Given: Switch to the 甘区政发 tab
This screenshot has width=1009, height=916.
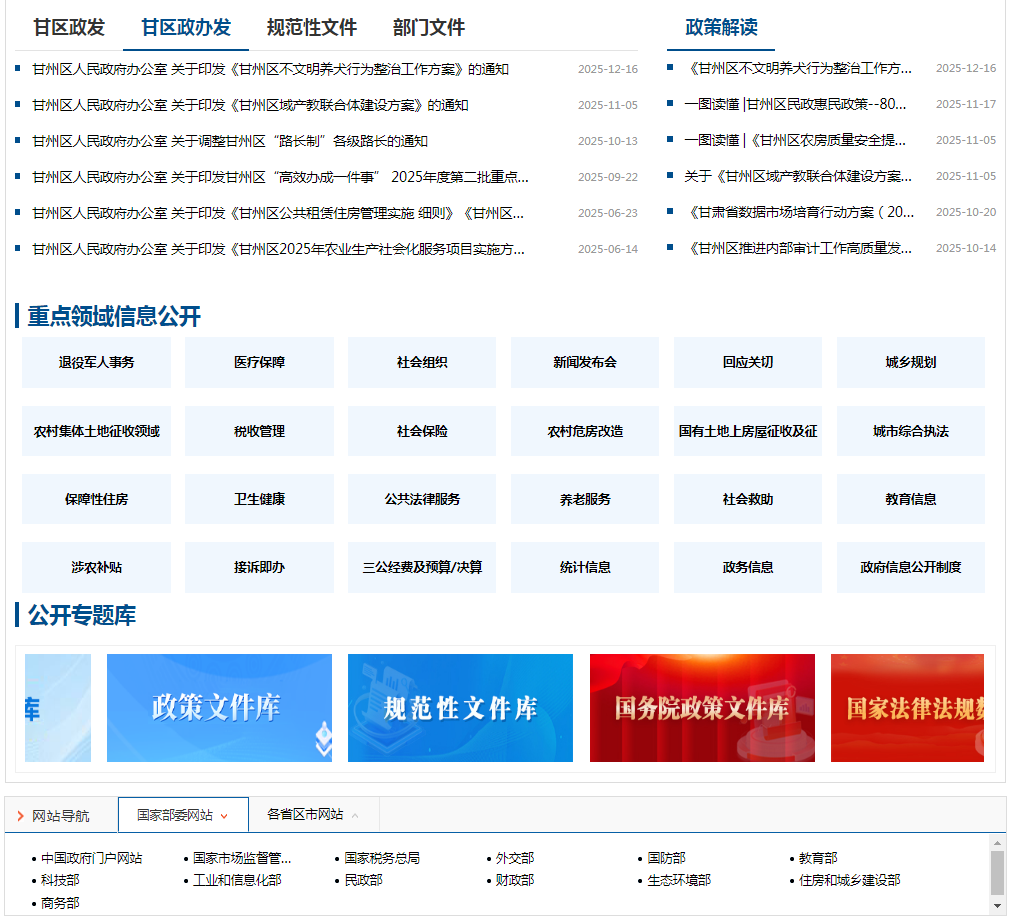Looking at the screenshot, I should (69, 27).
